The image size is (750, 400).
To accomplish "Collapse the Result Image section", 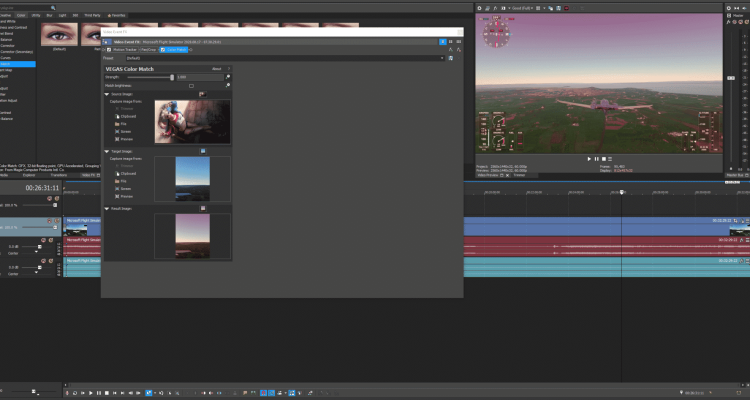I will pos(107,209).
